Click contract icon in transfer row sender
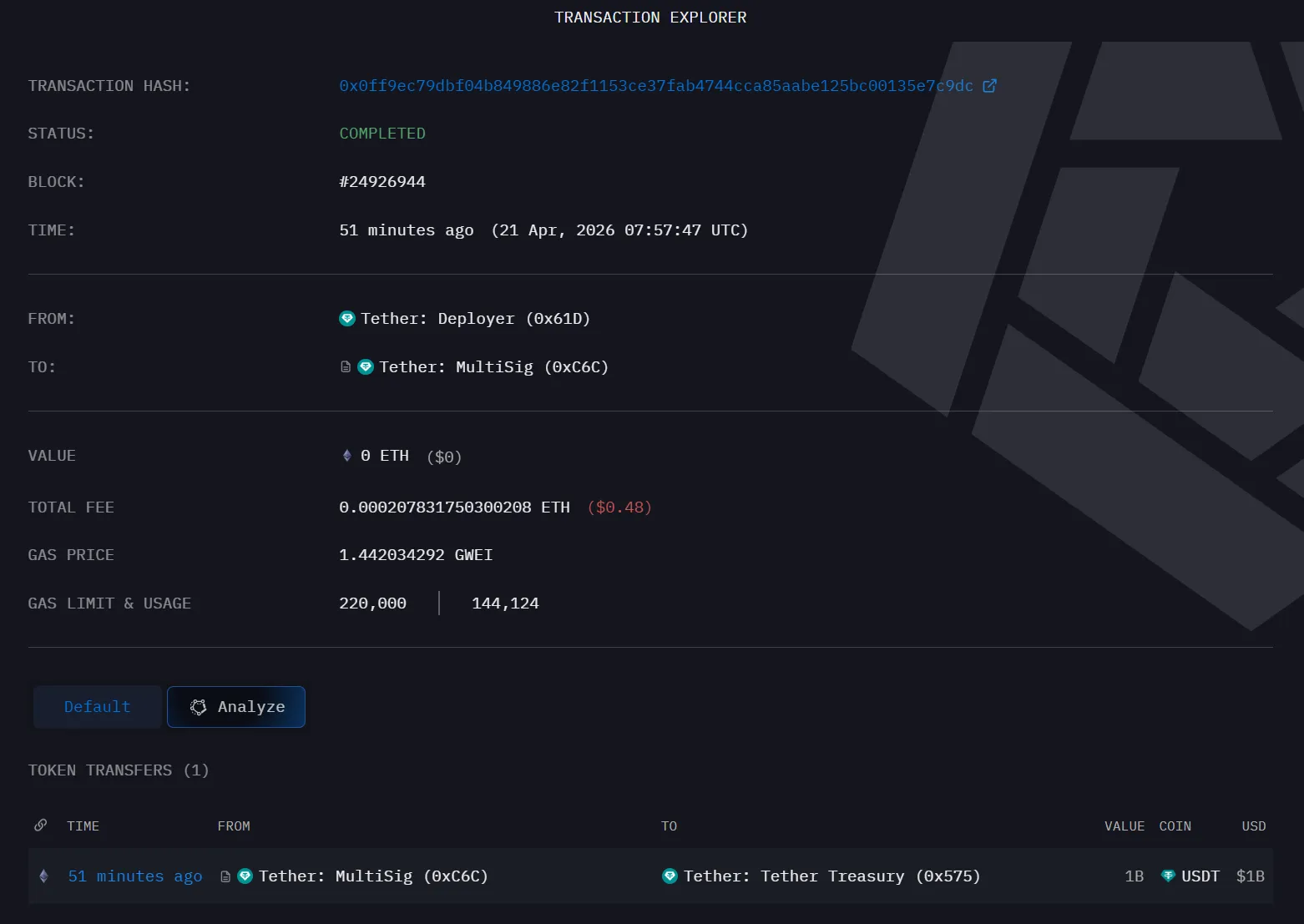1304x924 pixels. (225, 876)
